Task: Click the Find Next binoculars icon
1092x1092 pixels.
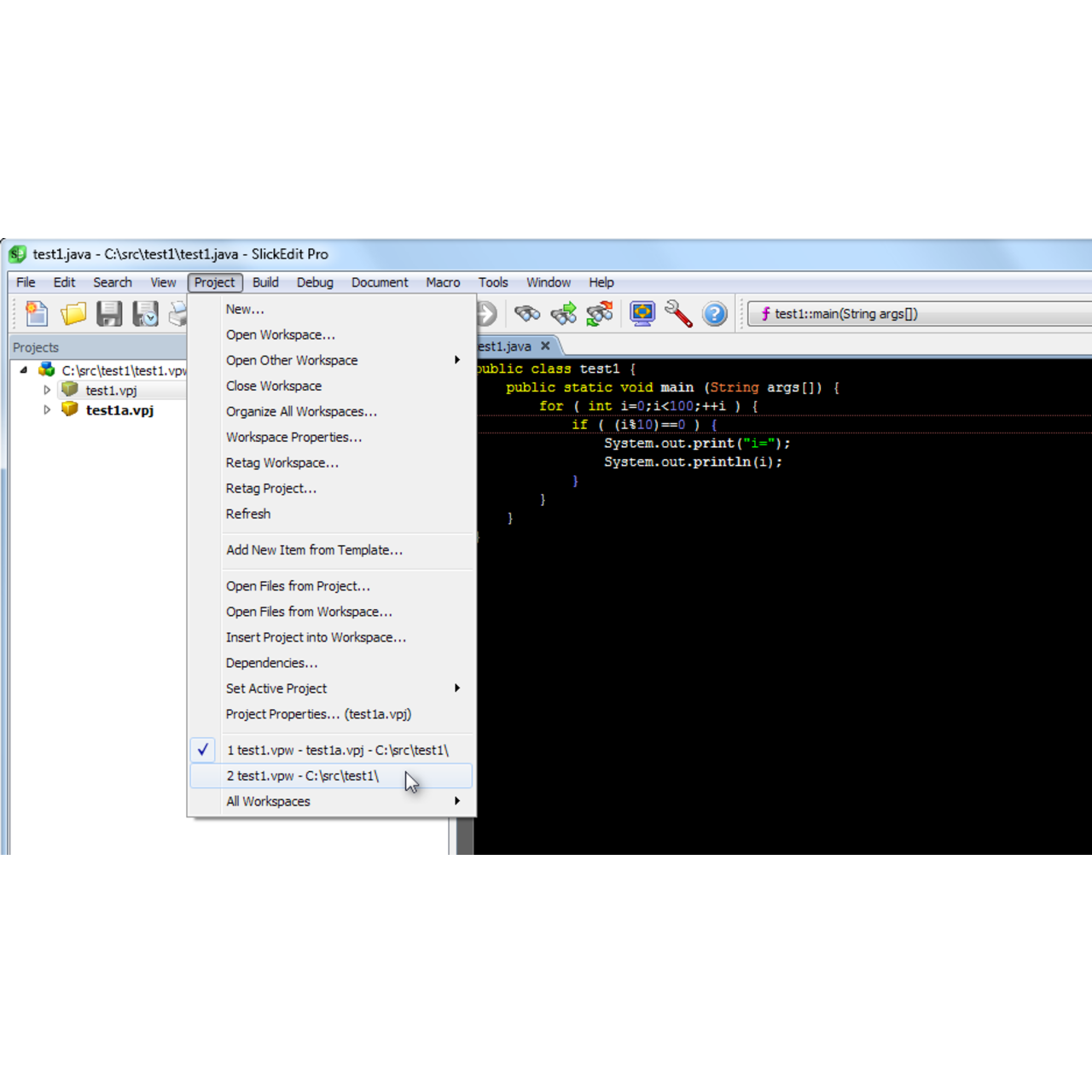Action: [x=563, y=314]
